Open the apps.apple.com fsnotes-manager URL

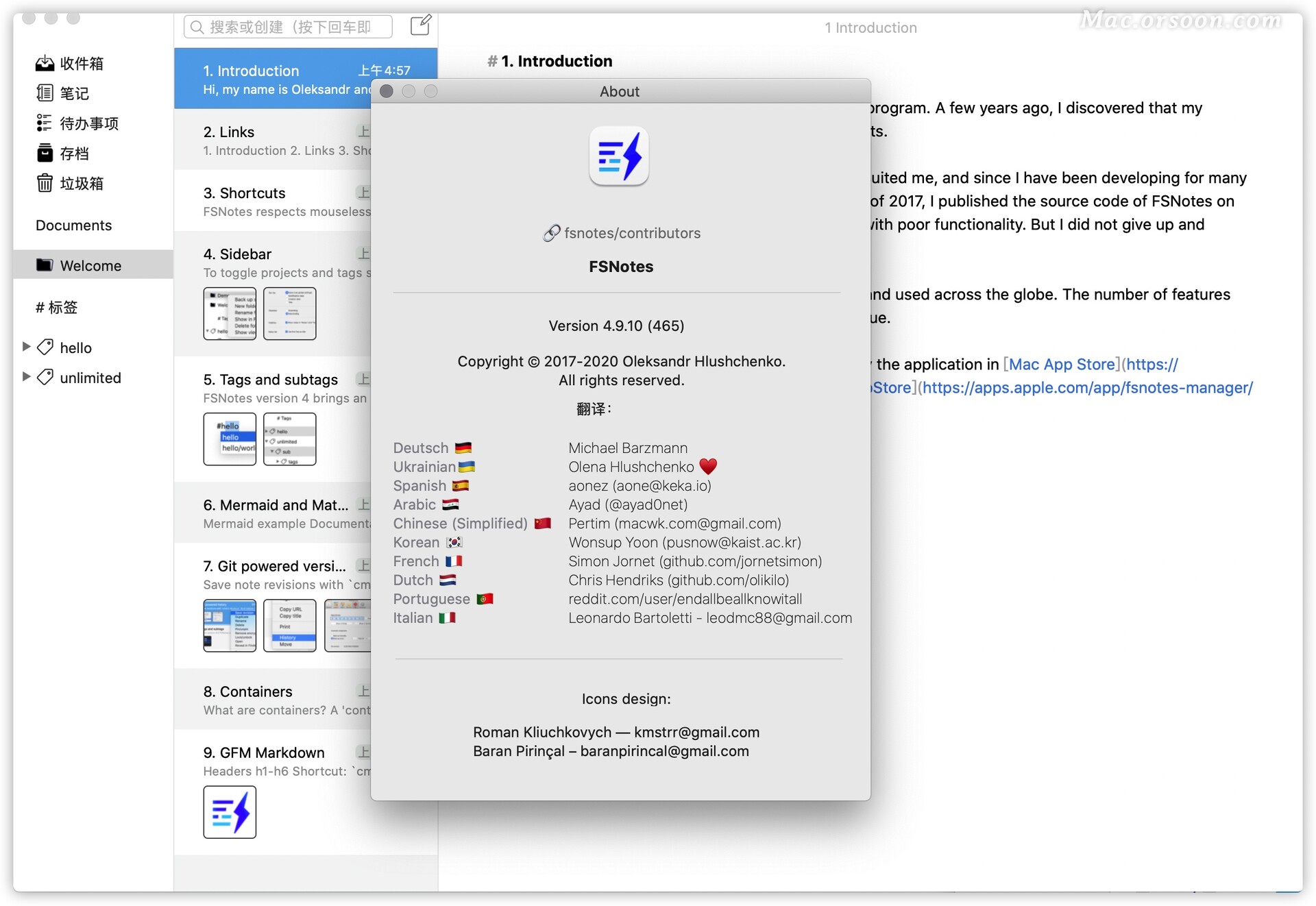coord(1088,388)
